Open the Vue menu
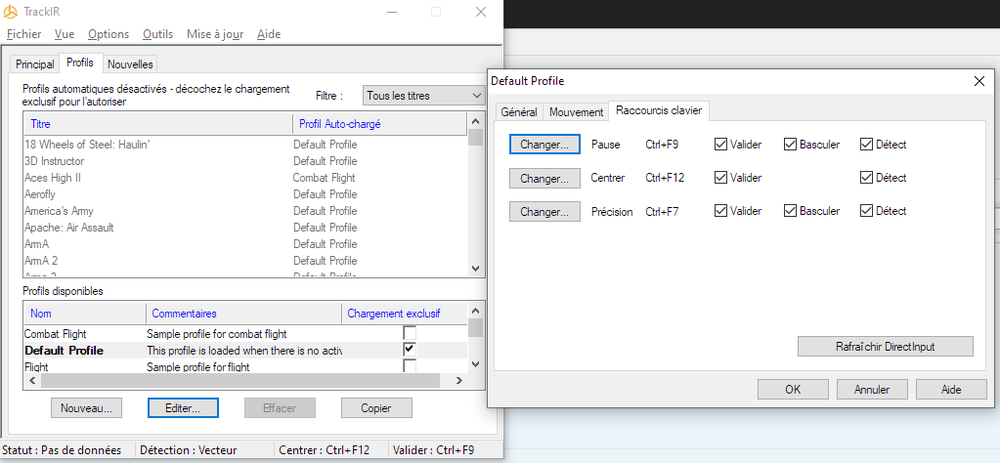The width and height of the screenshot is (1000, 463). pyautogui.click(x=64, y=34)
